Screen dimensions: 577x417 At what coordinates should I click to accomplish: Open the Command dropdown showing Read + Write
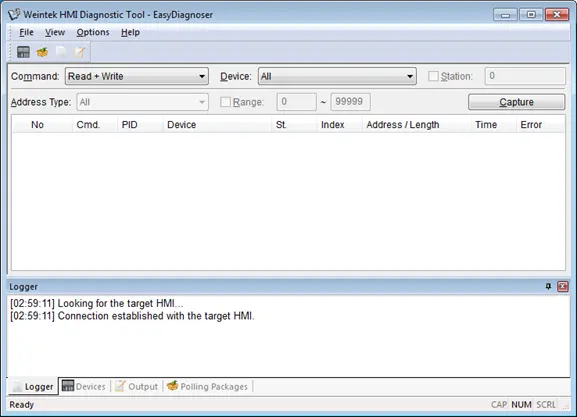click(137, 76)
